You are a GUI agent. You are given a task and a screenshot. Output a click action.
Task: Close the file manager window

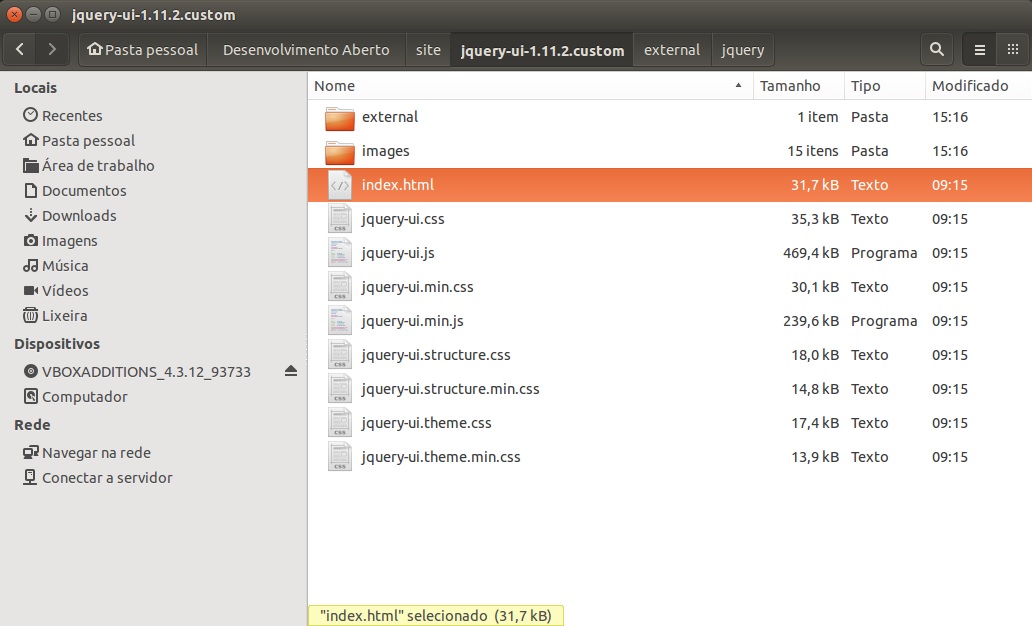click(x=14, y=15)
